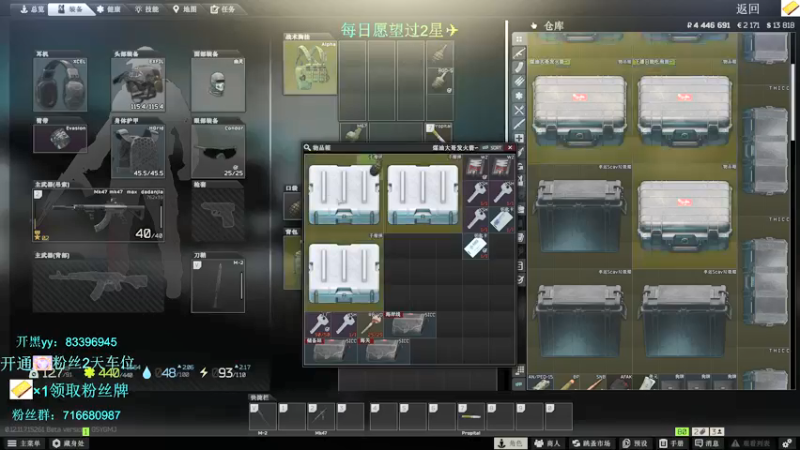This screenshot has width=800, height=450.
Task: Open the 消息 messages
Action: 707,443
